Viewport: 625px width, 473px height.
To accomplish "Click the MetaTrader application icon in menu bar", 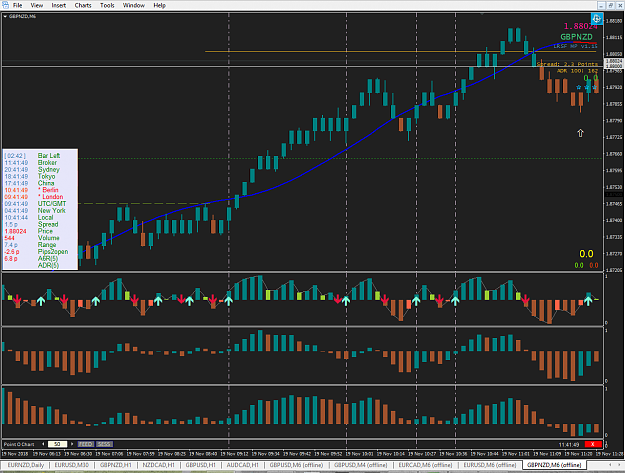I will tap(5, 5).
